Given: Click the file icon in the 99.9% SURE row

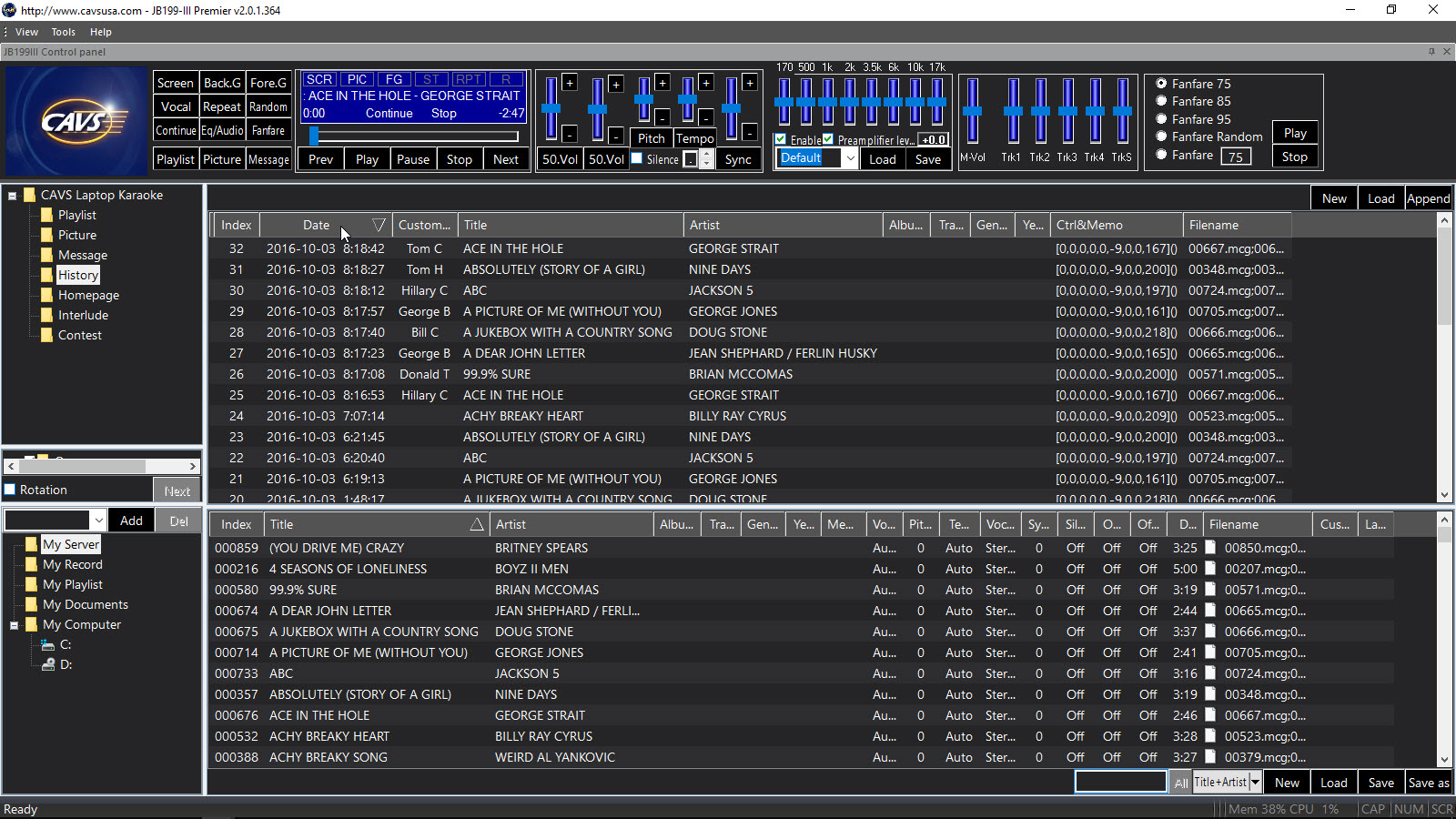Looking at the screenshot, I should click(x=1211, y=589).
